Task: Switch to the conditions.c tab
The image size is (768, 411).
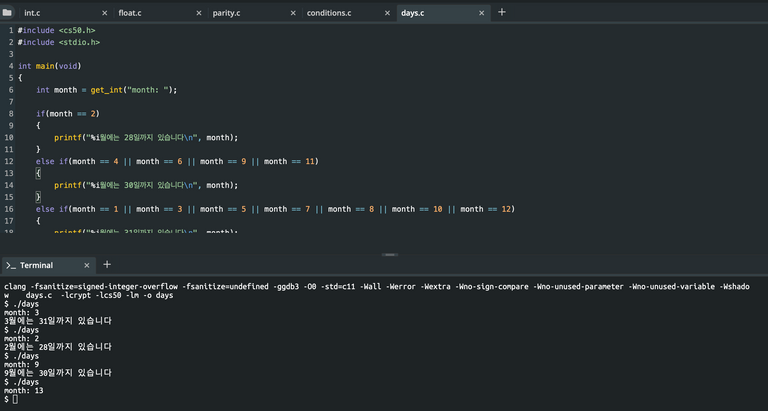Action: click(329, 13)
